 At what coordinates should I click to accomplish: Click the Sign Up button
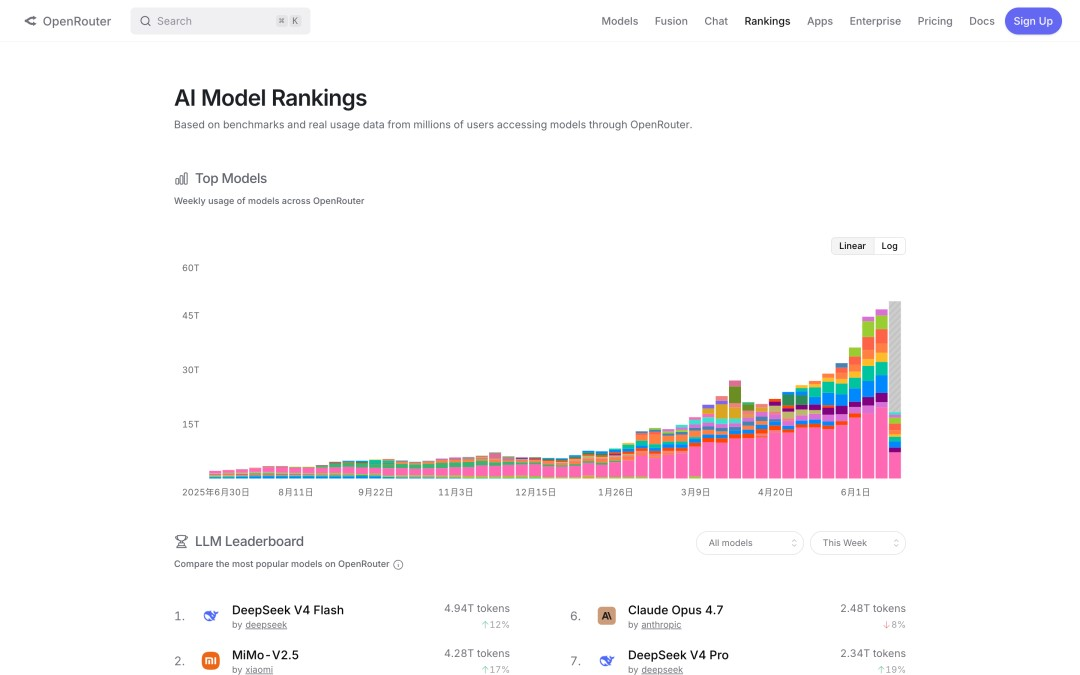(1033, 21)
